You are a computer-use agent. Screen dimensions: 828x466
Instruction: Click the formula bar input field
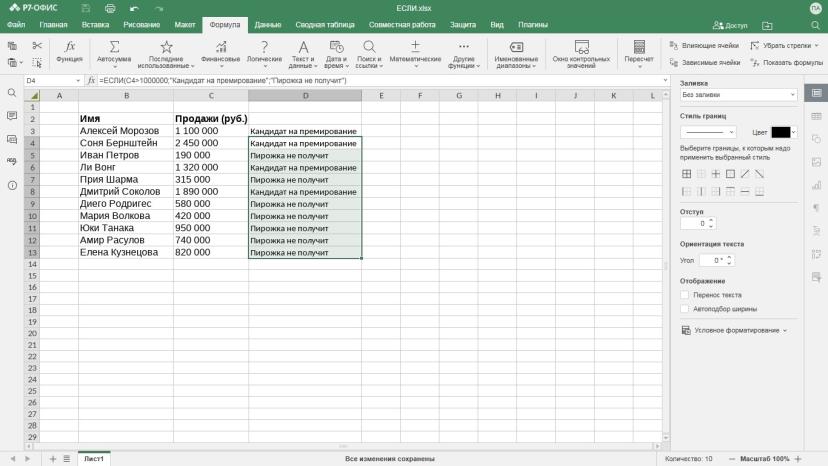point(379,80)
